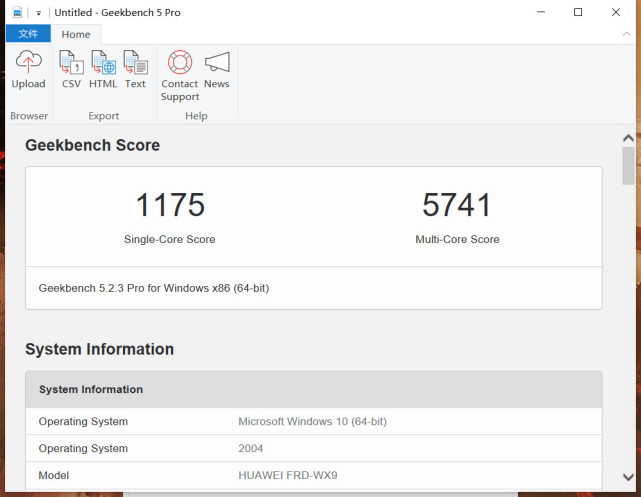This screenshot has height=497, width=641.
Task: Click the Multi-Core Score label
Action: pyautogui.click(x=457, y=239)
